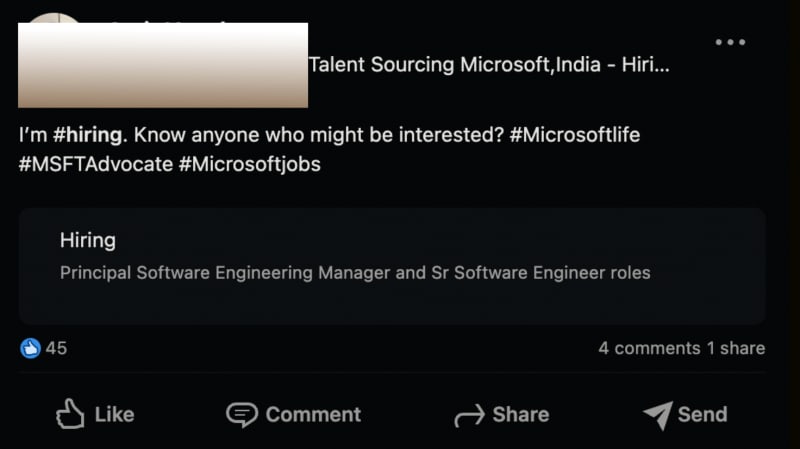This screenshot has width=800, height=449.
Task: Click the arrow Share icon
Action: (x=469, y=415)
